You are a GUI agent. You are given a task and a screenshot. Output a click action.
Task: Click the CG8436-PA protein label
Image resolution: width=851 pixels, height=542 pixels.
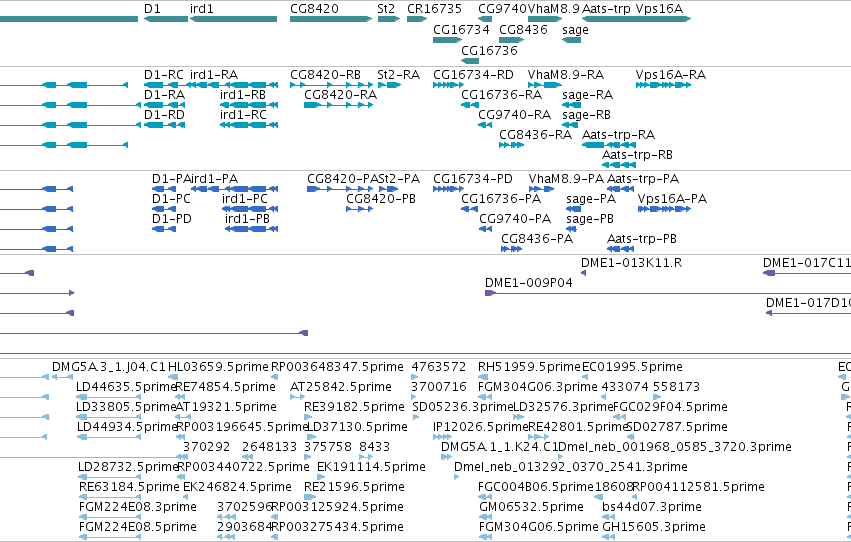[537, 239]
